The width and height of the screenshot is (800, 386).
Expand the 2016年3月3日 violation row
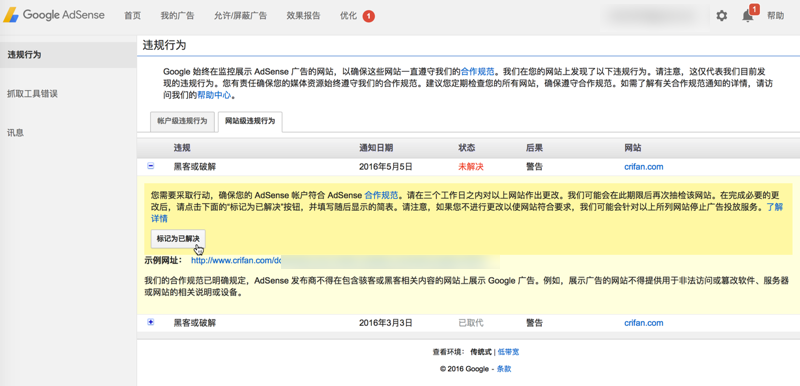click(151, 322)
